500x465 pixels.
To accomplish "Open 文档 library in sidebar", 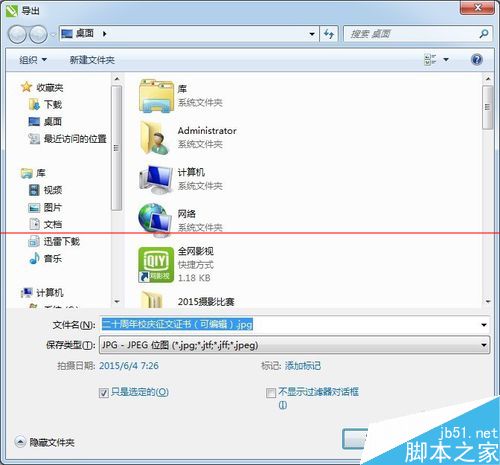I will [x=53, y=225].
